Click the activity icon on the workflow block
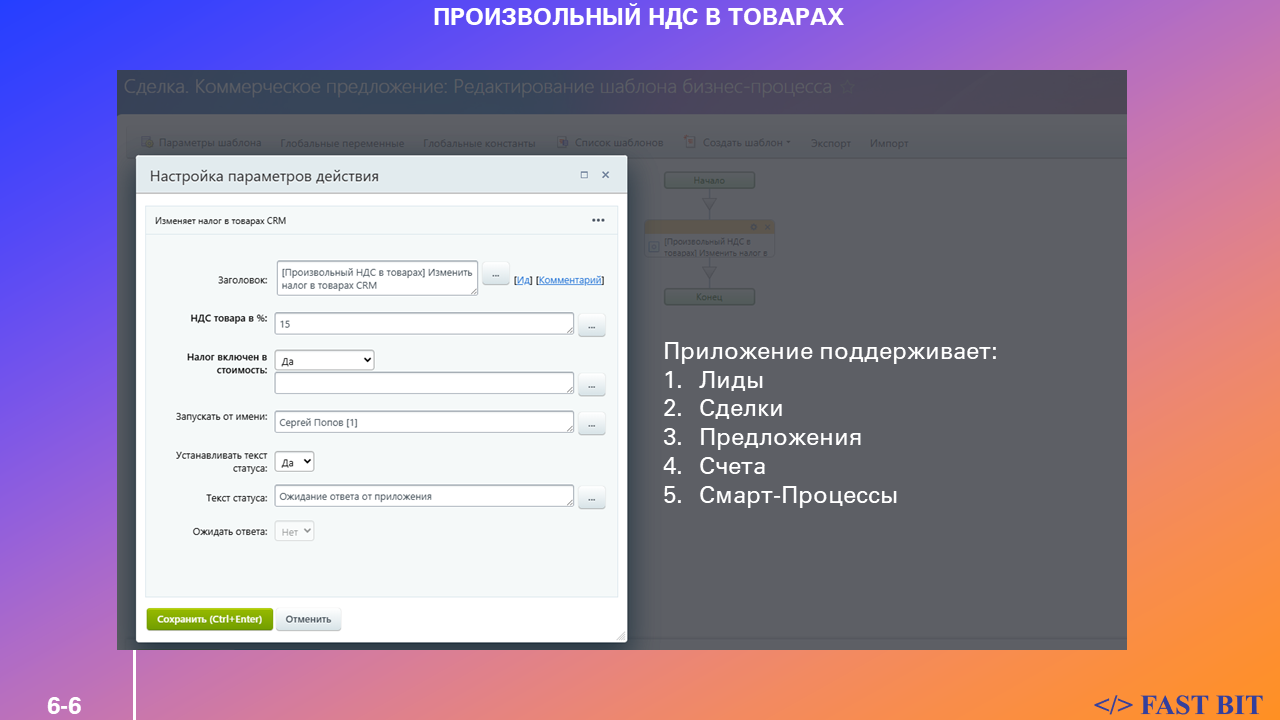The height and width of the screenshot is (720, 1280). pos(654,246)
